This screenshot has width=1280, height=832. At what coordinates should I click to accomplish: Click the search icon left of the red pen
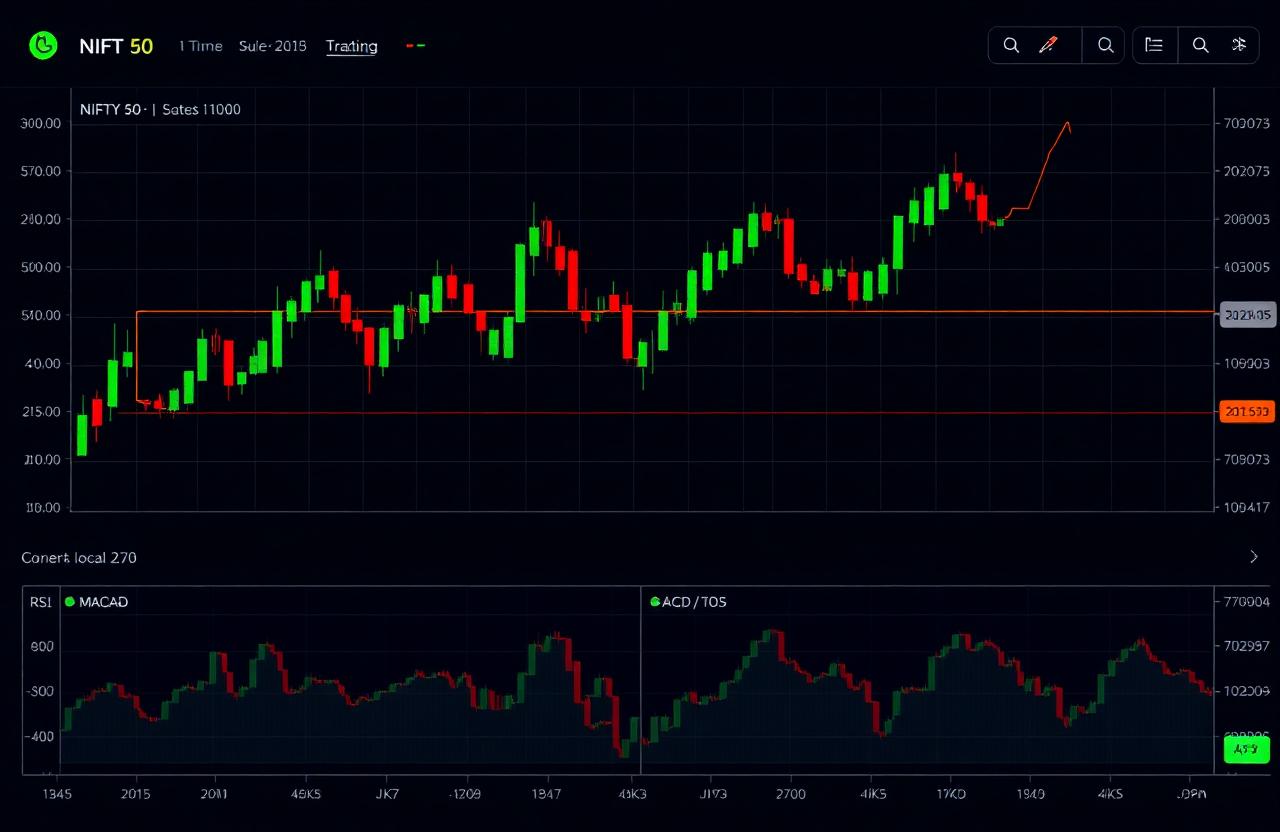point(1011,45)
